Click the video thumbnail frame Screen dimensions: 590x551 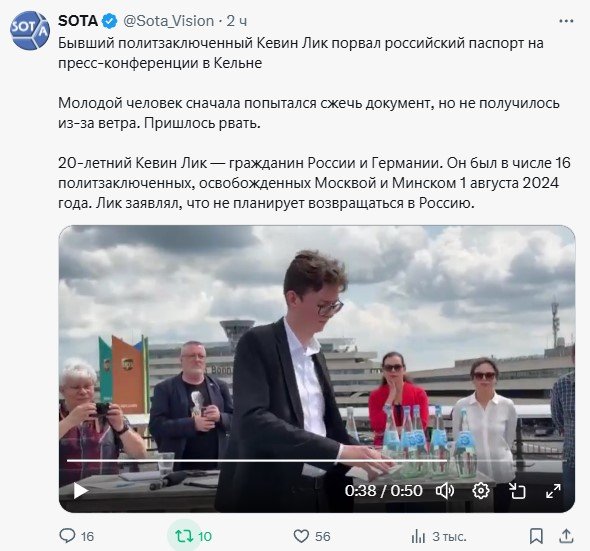click(x=317, y=369)
